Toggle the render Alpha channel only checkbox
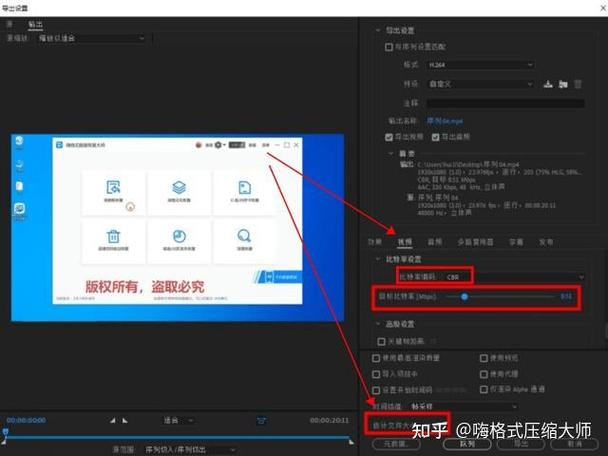 coord(484,389)
